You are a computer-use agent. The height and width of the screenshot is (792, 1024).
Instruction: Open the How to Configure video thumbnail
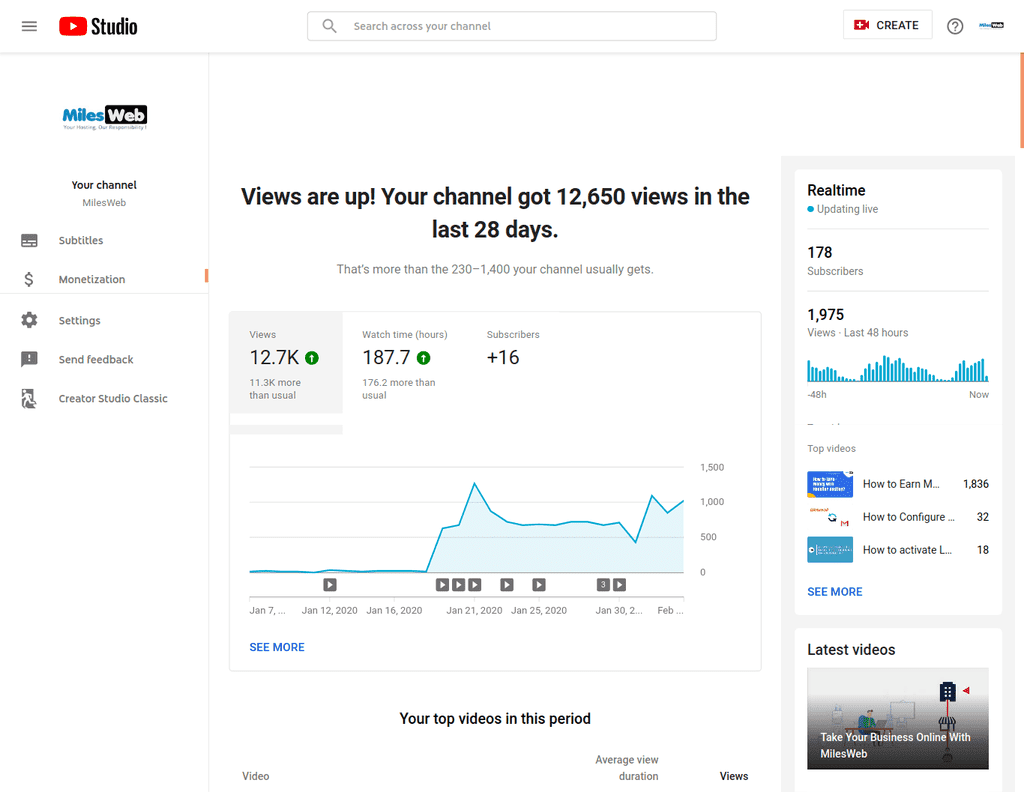coord(830,517)
